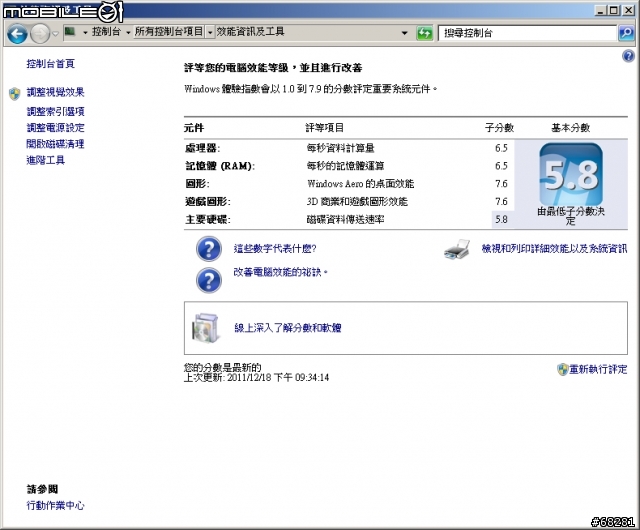Open 進階工具 link
The height and width of the screenshot is (530, 640).
(46, 160)
